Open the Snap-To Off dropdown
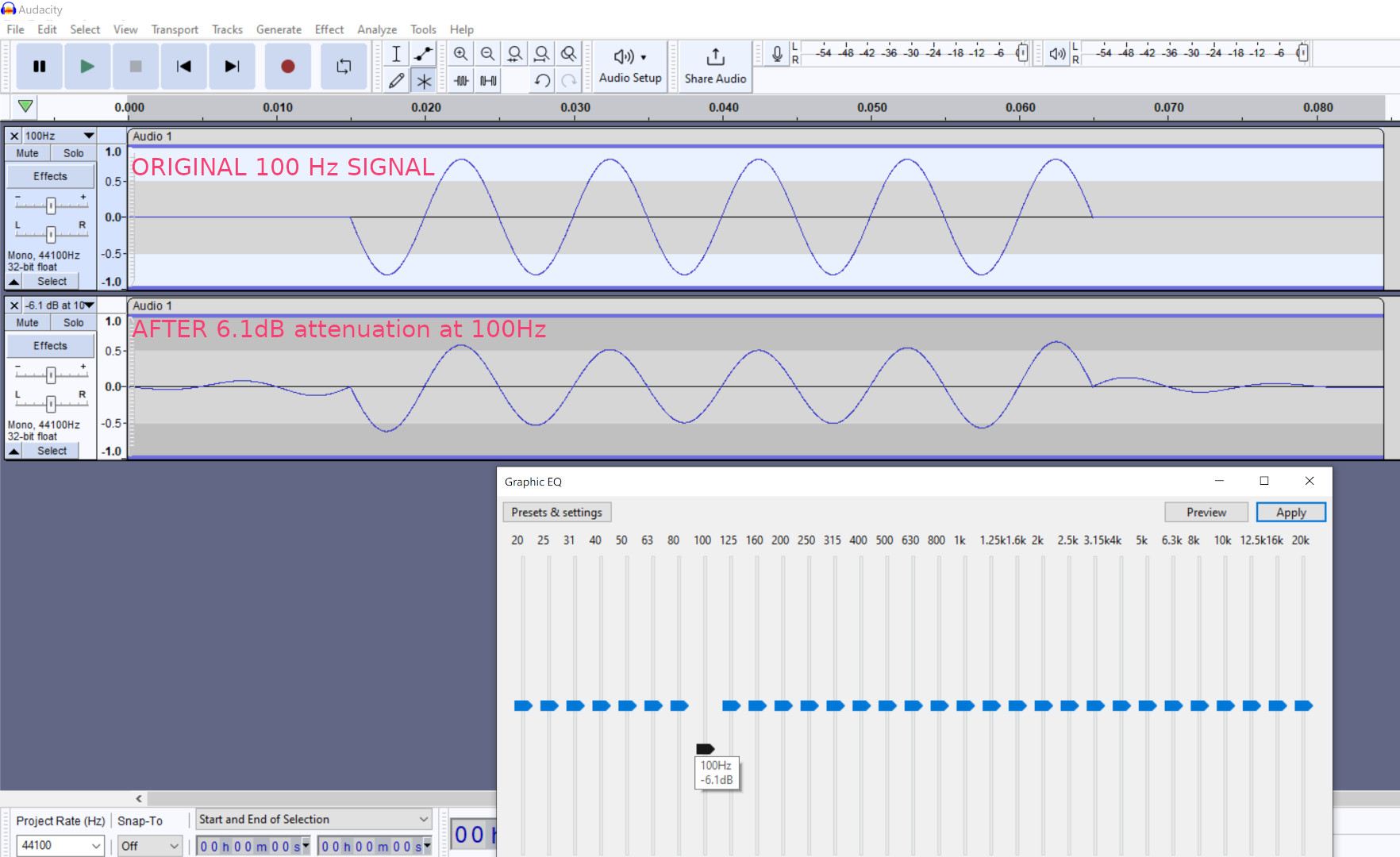Image resolution: width=1400 pixels, height=857 pixels. [x=150, y=846]
